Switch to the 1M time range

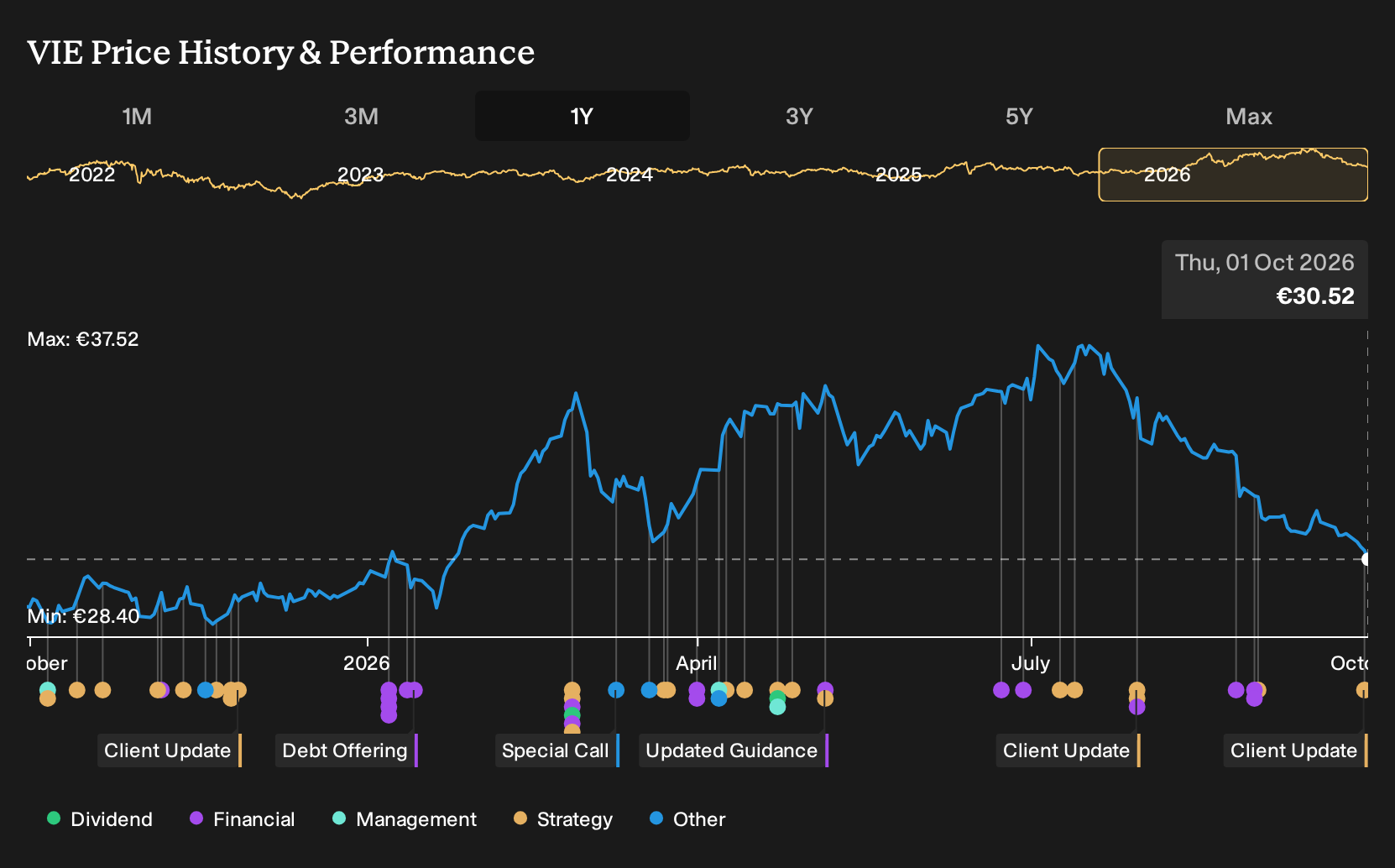(x=137, y=116)
